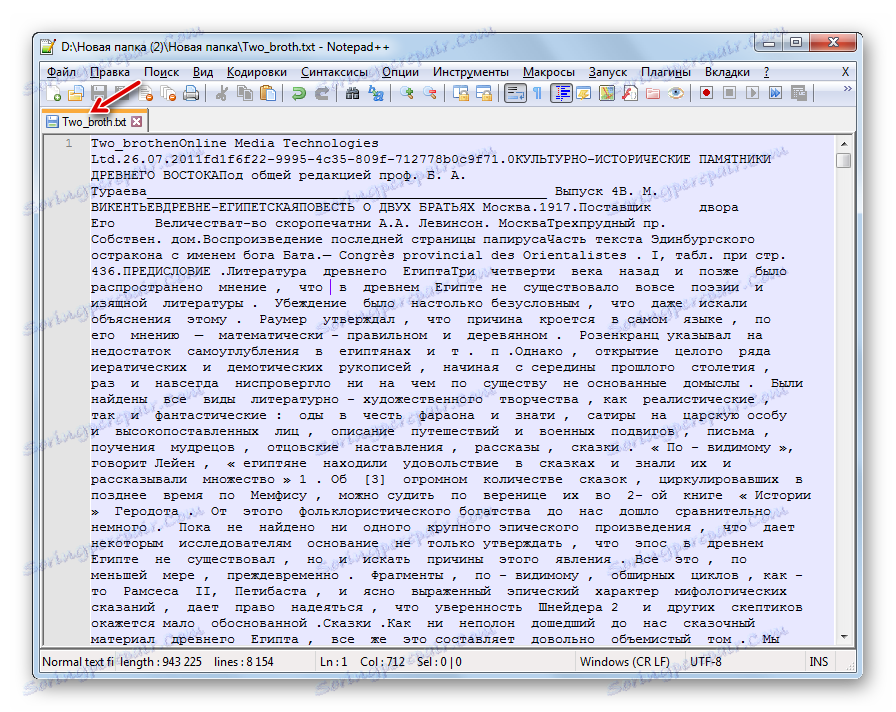
Task: Open the Вид menu
Action: point(203,72)
